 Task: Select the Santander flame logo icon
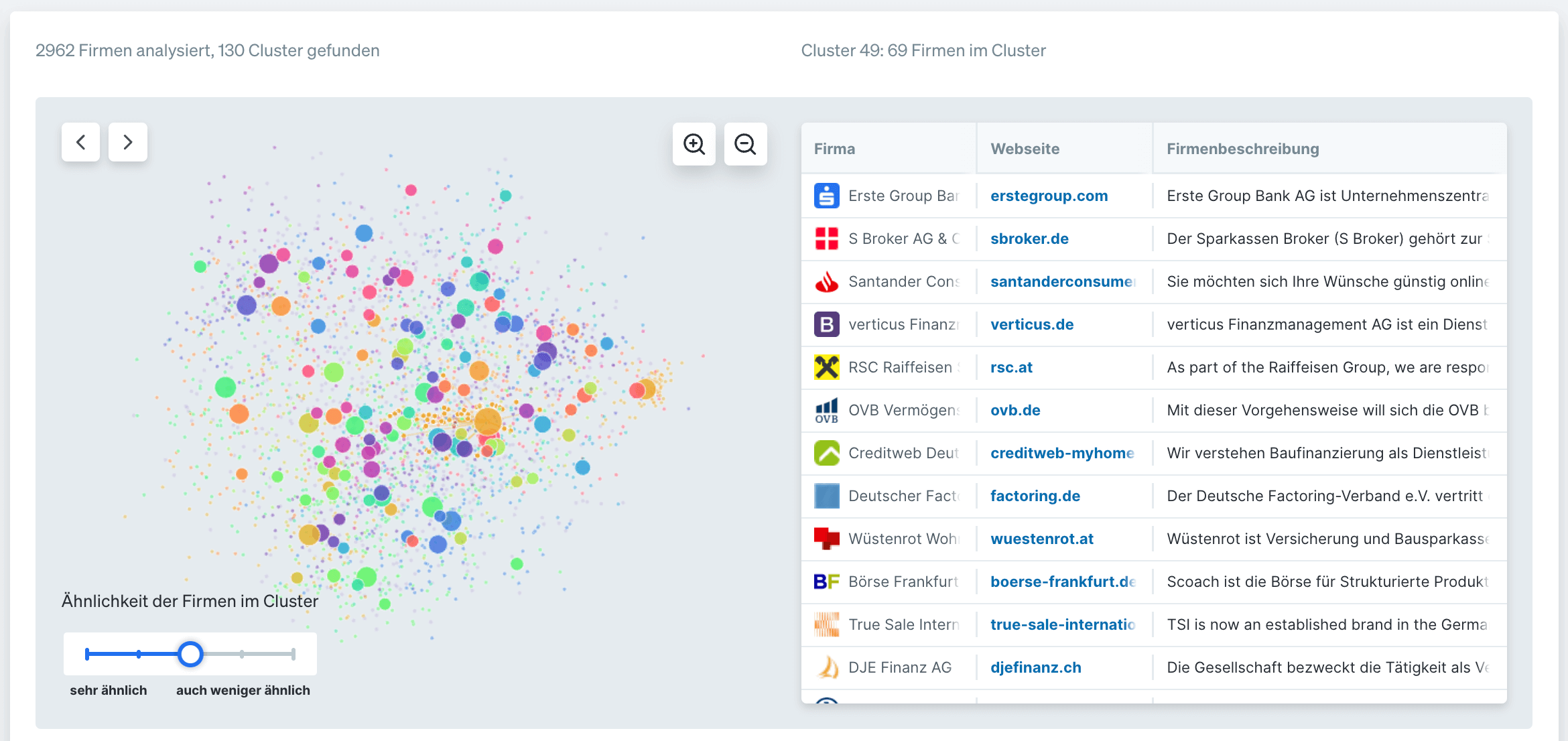[x=828, y=281]
